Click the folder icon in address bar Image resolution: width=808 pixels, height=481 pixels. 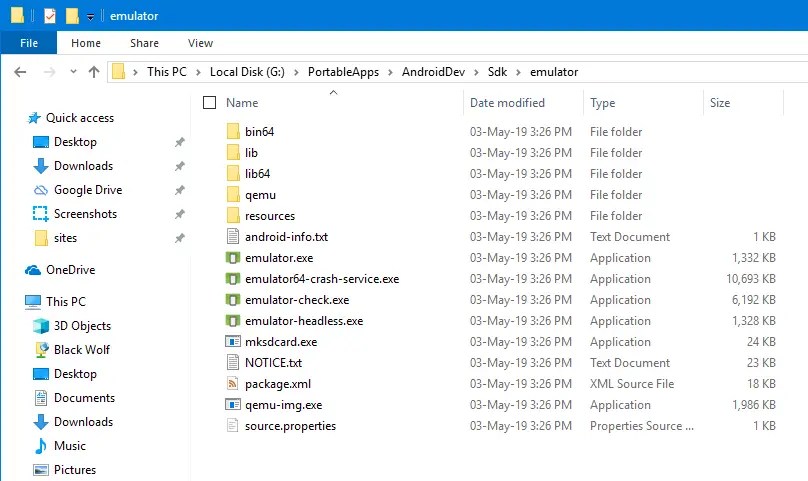(x=119, y=72)
